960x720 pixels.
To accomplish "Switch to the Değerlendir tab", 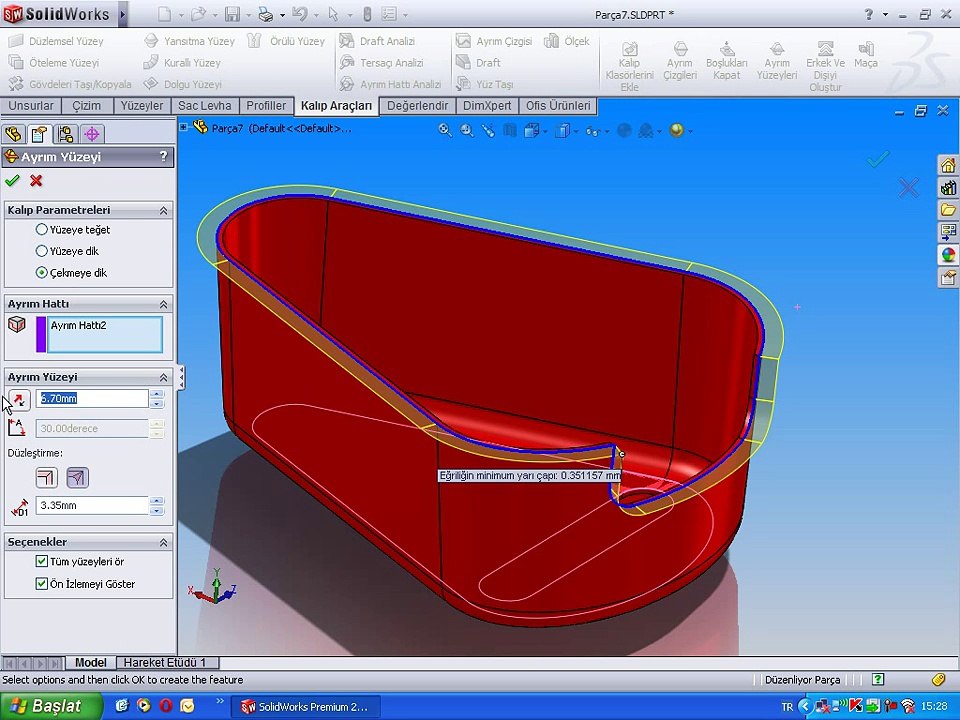I will 418,105.
